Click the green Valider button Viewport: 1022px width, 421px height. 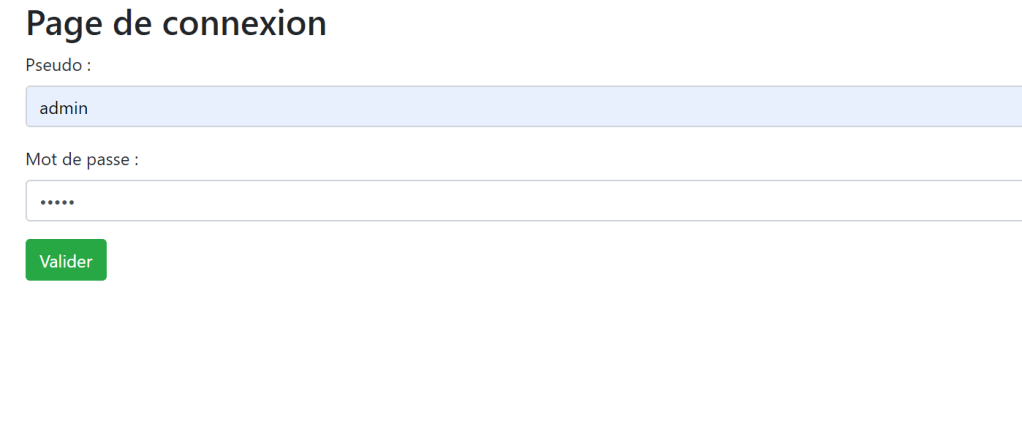(66, 260)
